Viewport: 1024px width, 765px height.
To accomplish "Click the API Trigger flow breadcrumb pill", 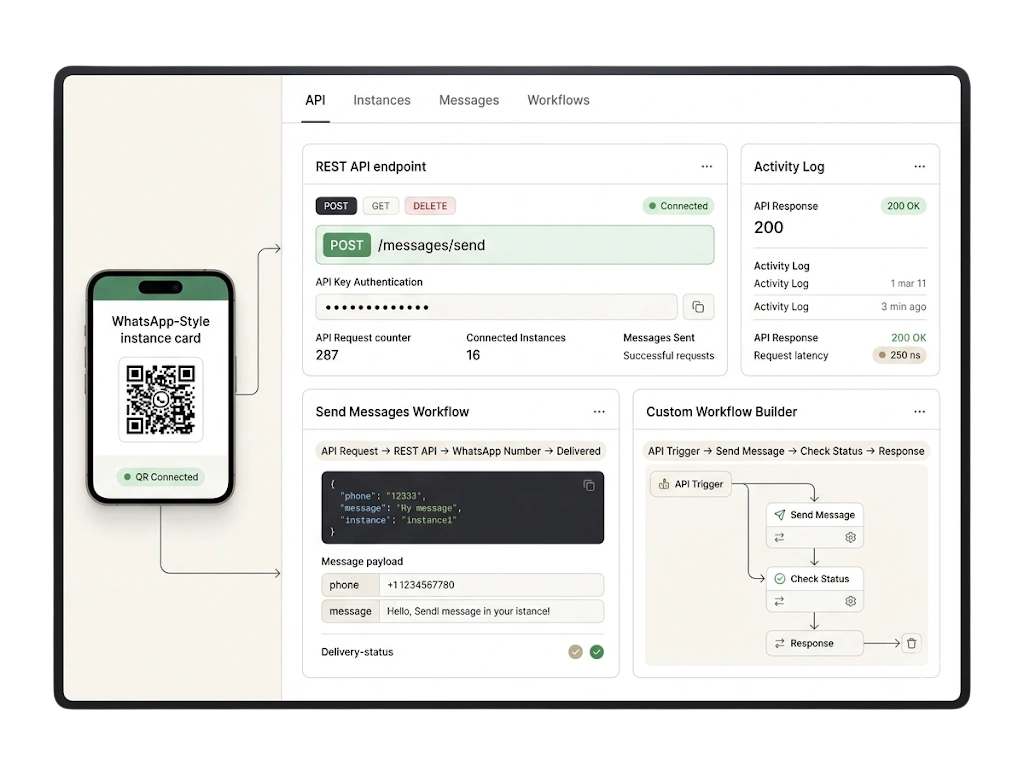I will pos(786,451).
